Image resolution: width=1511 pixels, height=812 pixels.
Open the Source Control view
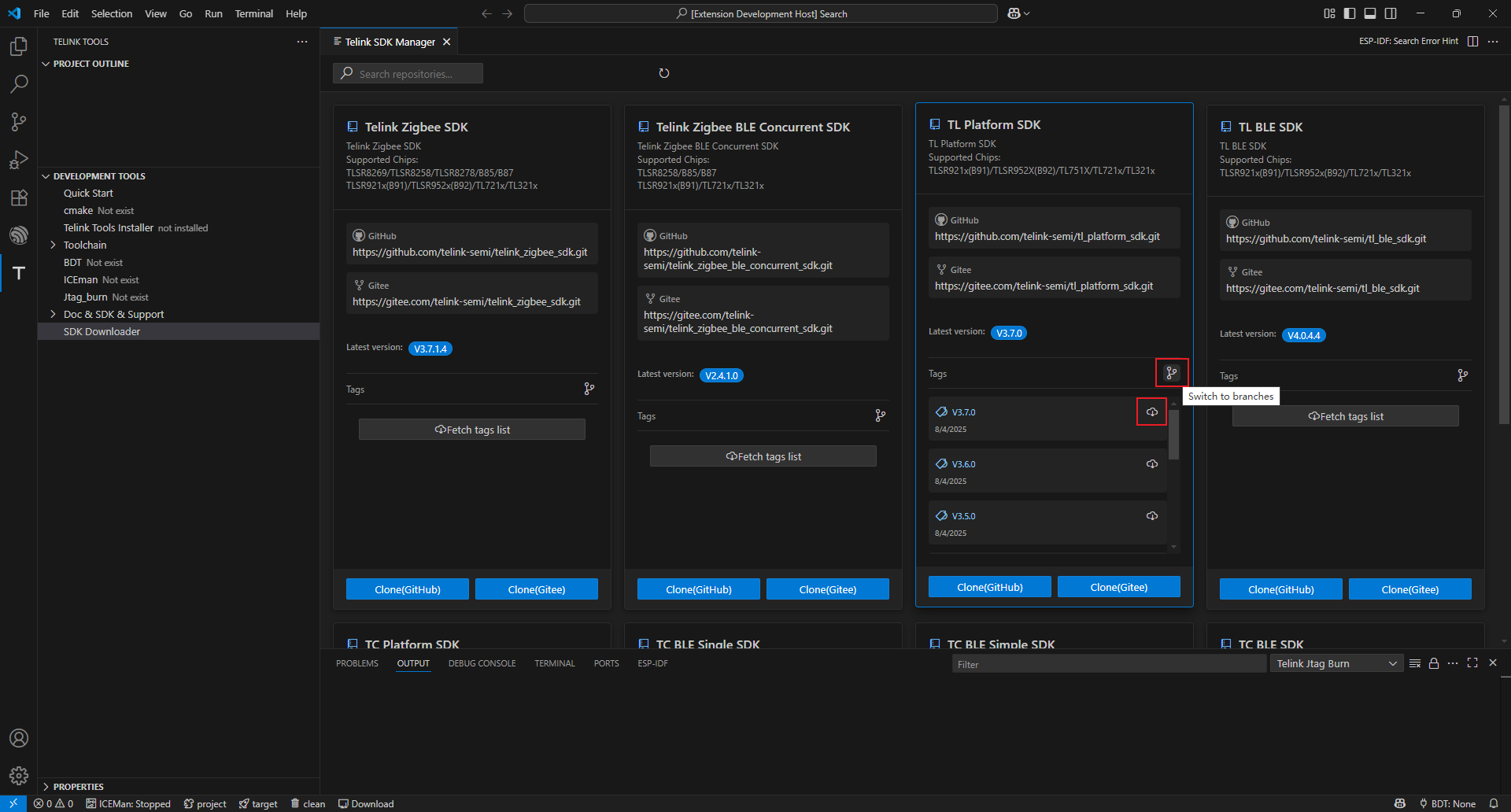tap(19, 121)
